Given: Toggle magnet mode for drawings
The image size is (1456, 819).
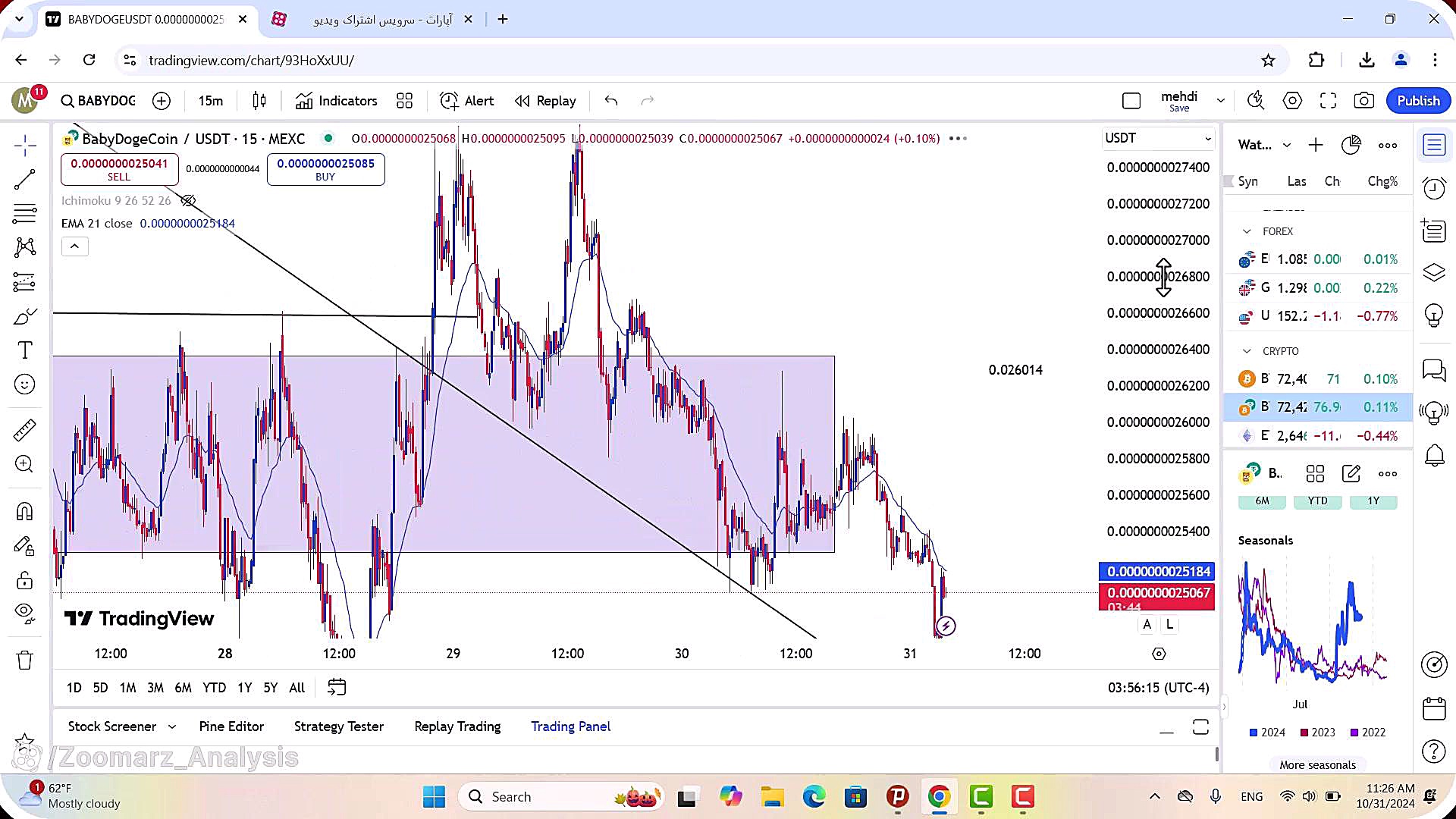Looking at the screenshot, I should 25,511.
